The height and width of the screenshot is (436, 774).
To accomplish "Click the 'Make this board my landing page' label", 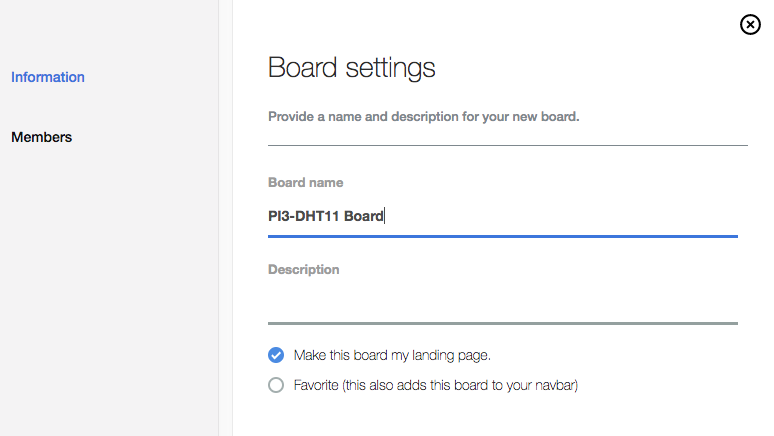I will (x=392, y=355).
